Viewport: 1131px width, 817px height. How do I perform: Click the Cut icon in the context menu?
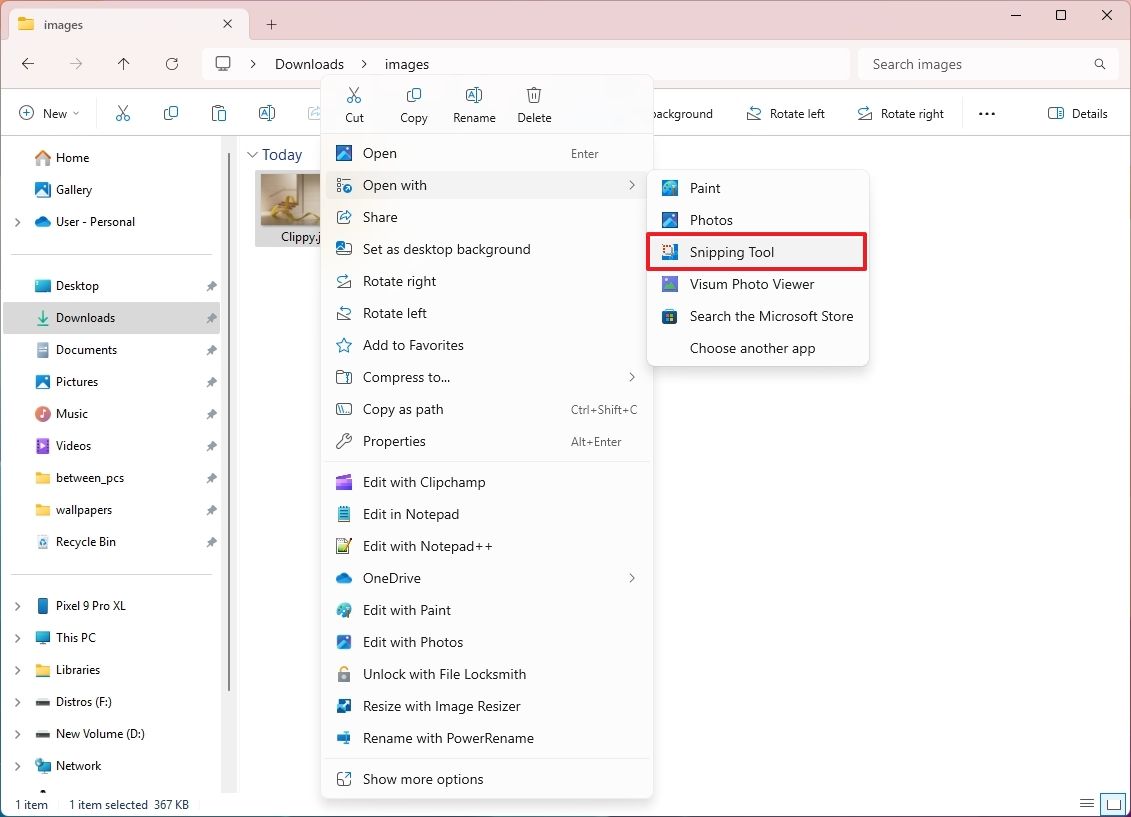[353, 95]
